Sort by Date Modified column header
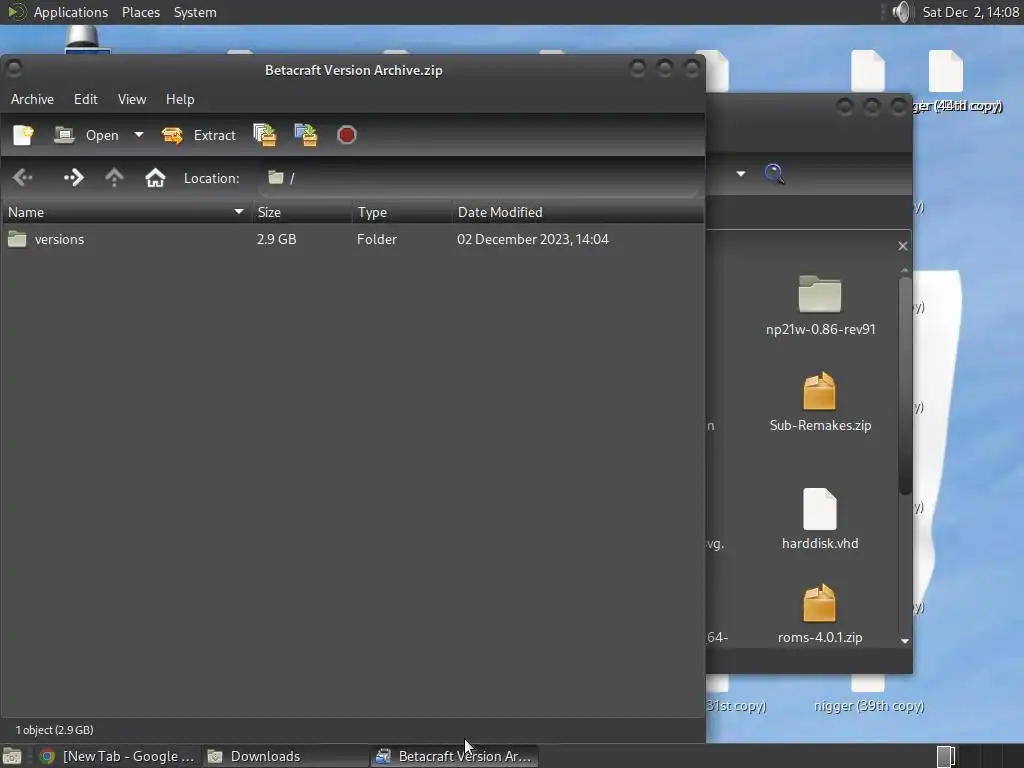This screenshot has height=768, width=1024. point(578,212)
